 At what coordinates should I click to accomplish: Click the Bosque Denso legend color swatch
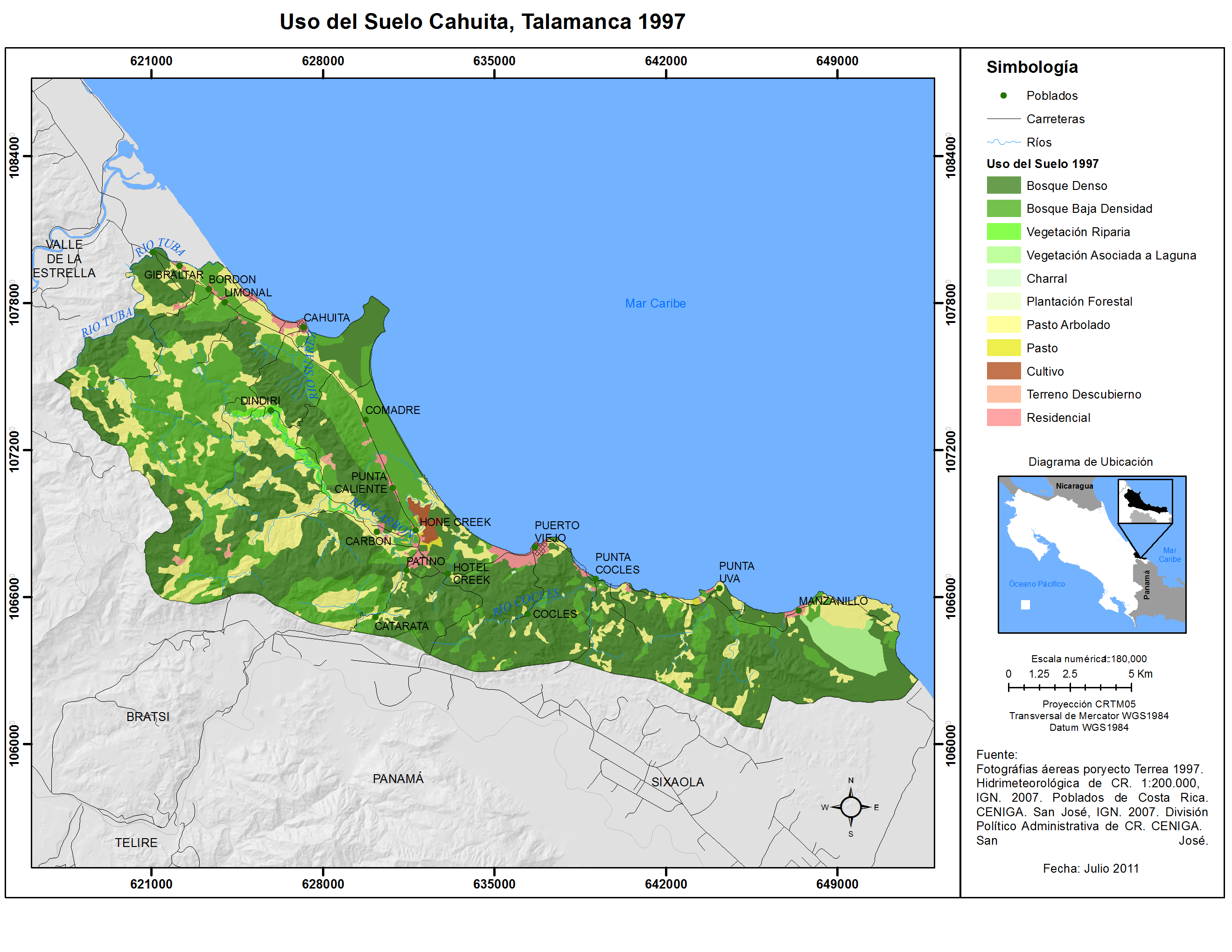(x=1003, y=186)
